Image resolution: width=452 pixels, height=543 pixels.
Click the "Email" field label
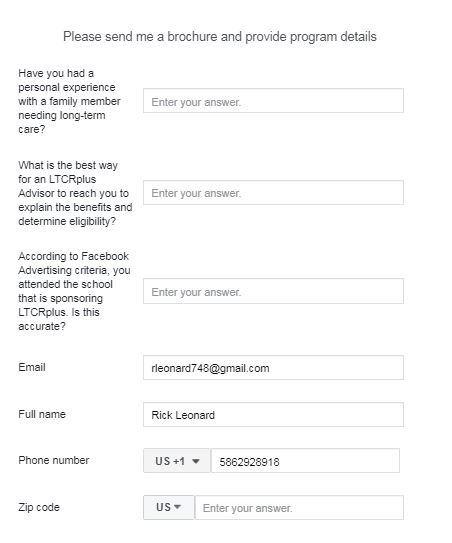tap(32, 367)
